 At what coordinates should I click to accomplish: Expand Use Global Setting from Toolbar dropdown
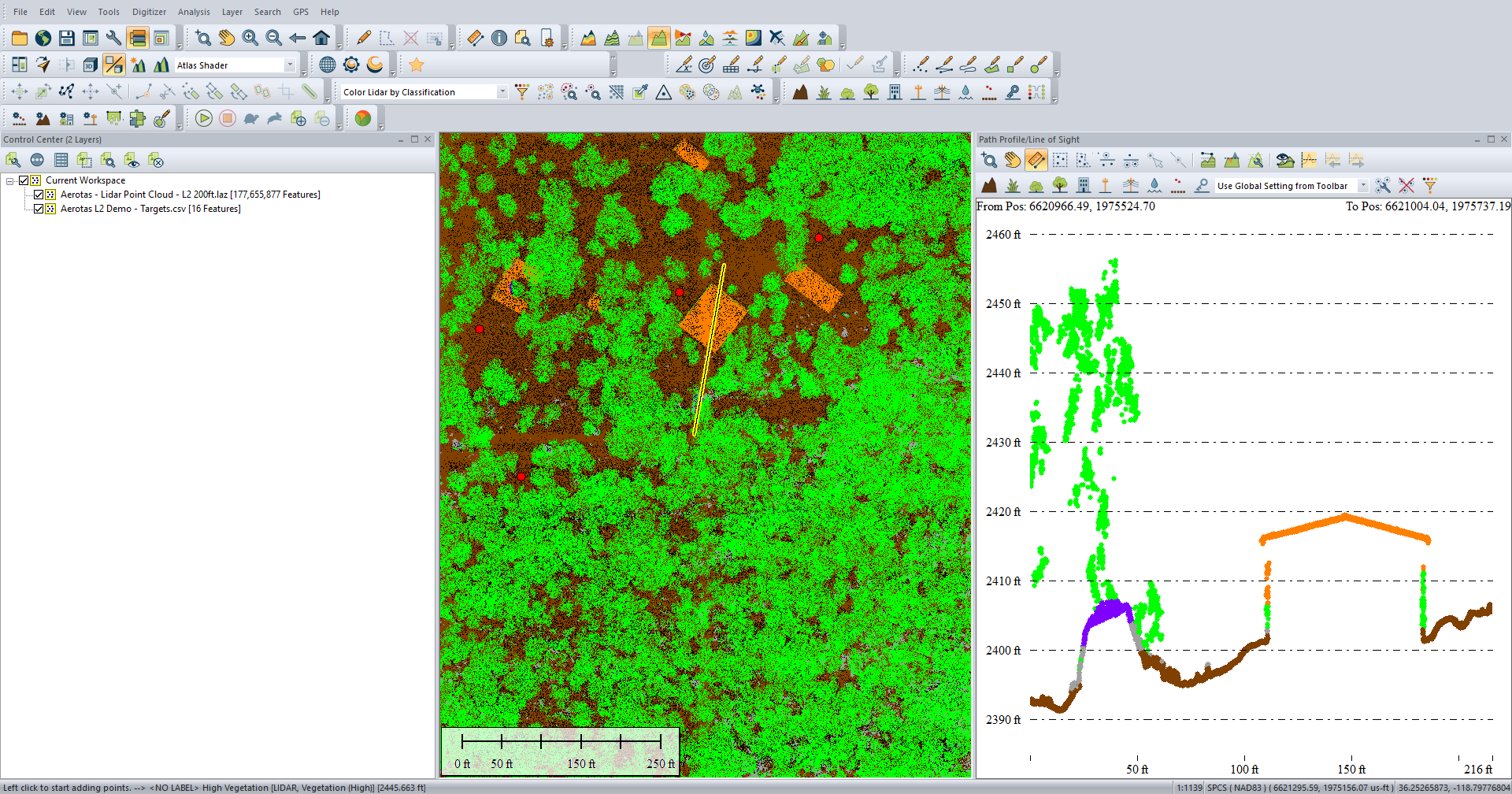coord(1362,186)
